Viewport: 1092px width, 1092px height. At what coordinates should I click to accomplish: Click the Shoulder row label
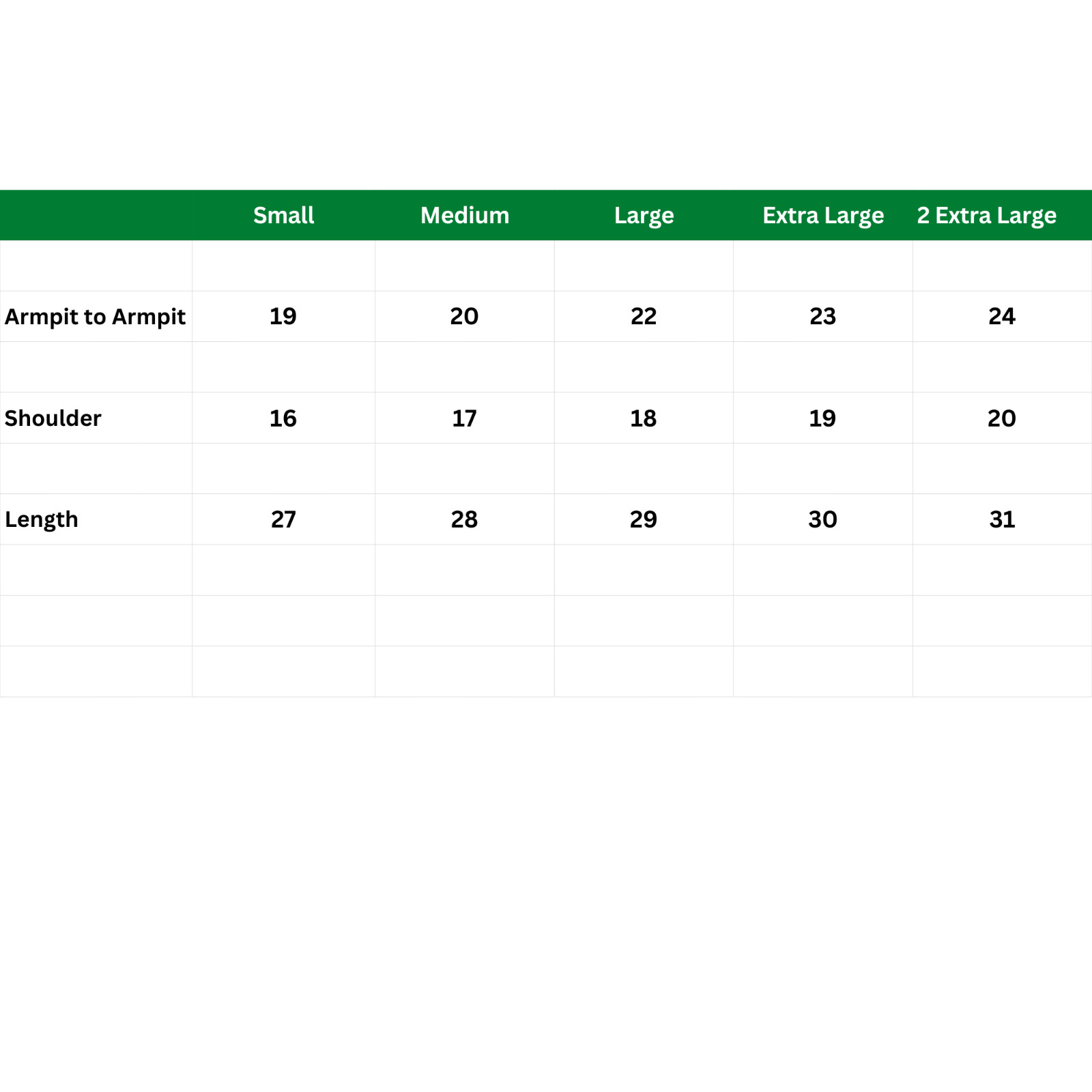tap(53, 418)
